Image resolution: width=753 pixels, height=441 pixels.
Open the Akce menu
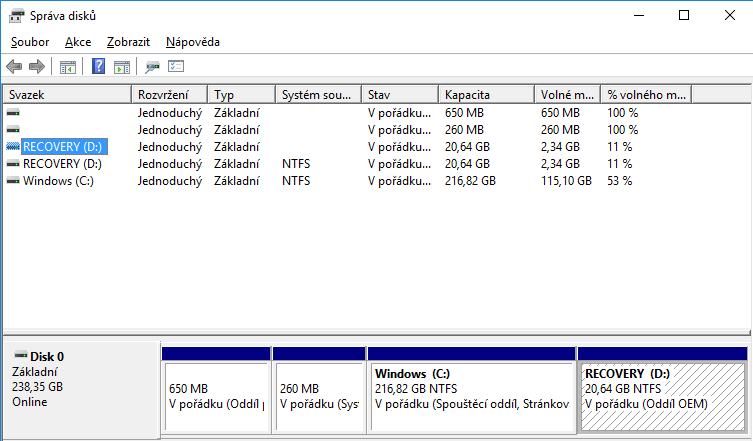pos(78,42)
